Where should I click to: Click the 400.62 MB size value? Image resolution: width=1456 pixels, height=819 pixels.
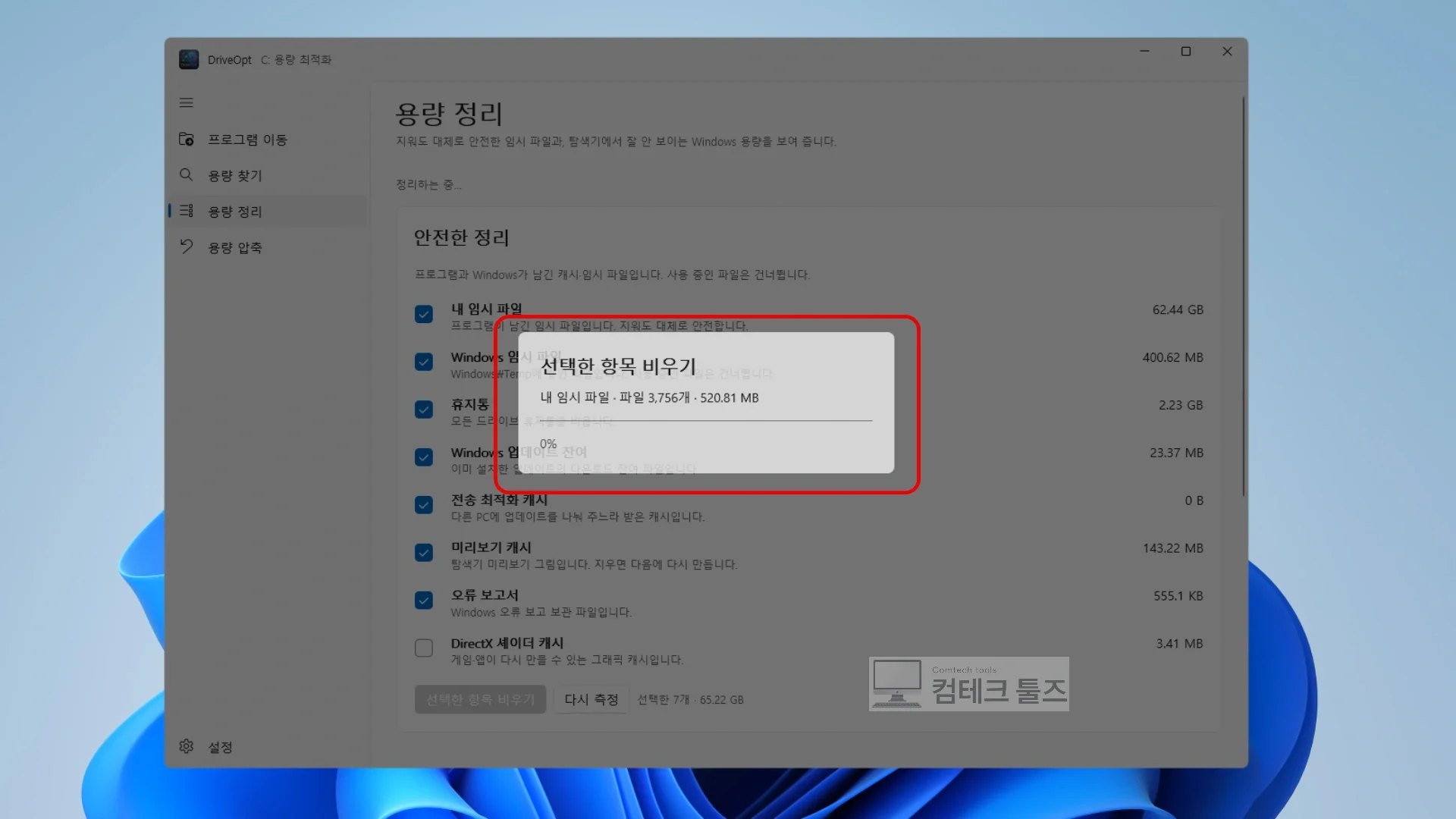1172,357
